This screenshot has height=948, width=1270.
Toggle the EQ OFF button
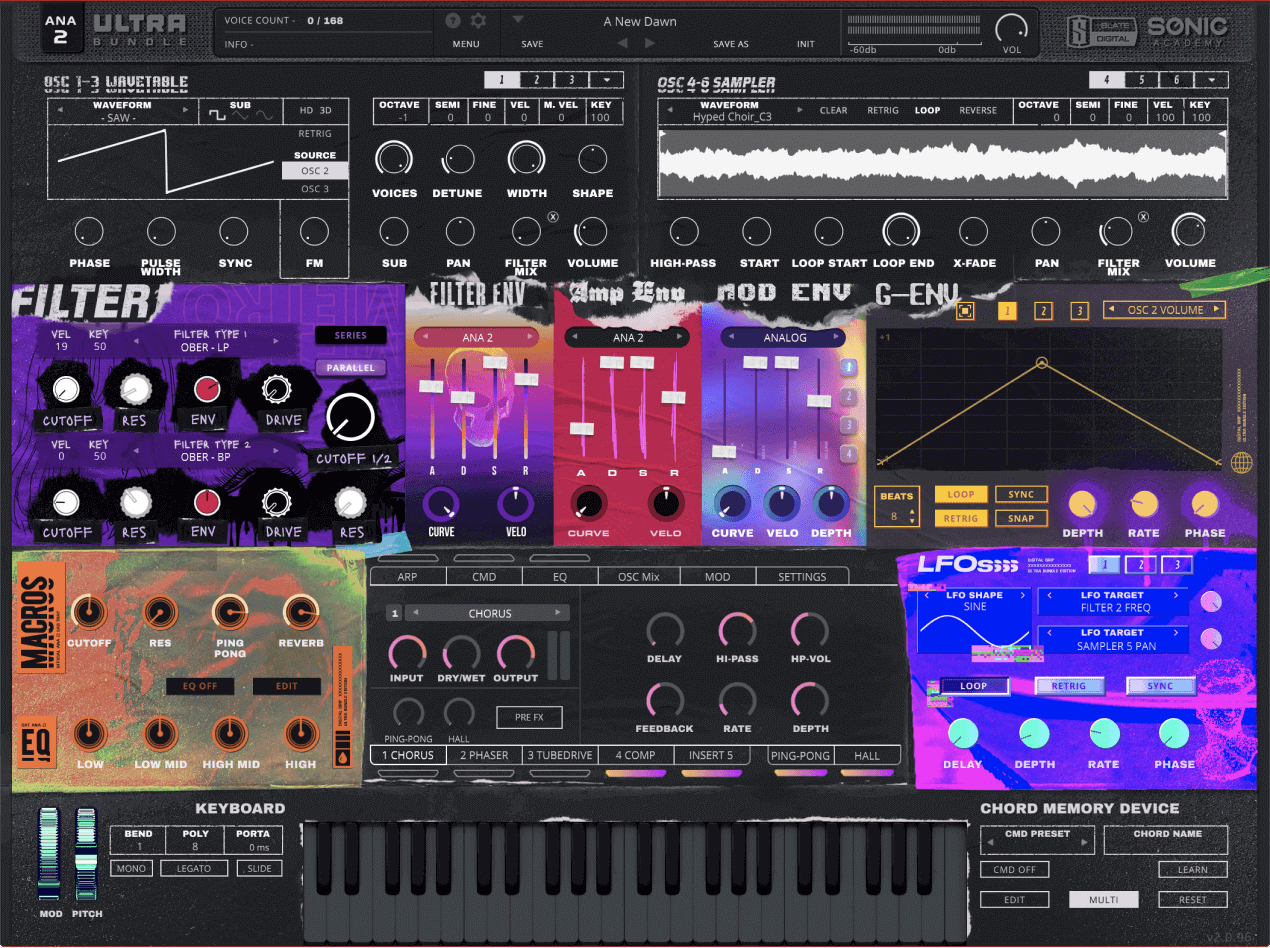200,686
